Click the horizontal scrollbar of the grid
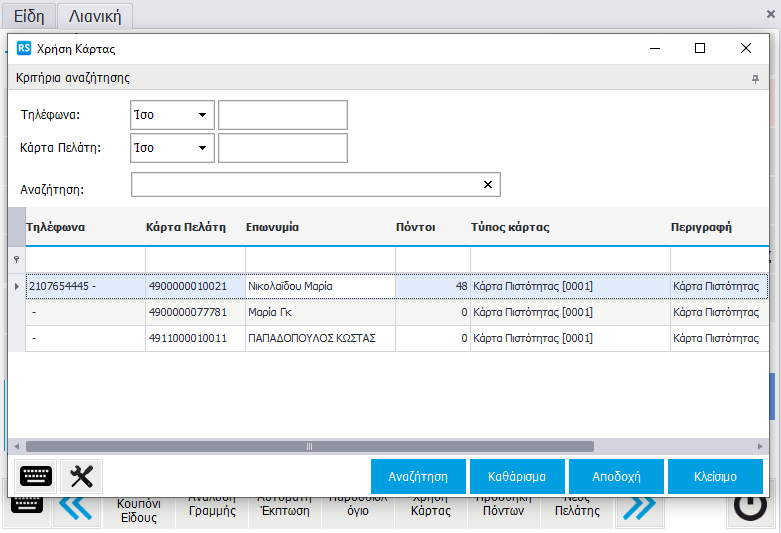The height and width of the screenshot is (533, 781). [x=310, y=447]
